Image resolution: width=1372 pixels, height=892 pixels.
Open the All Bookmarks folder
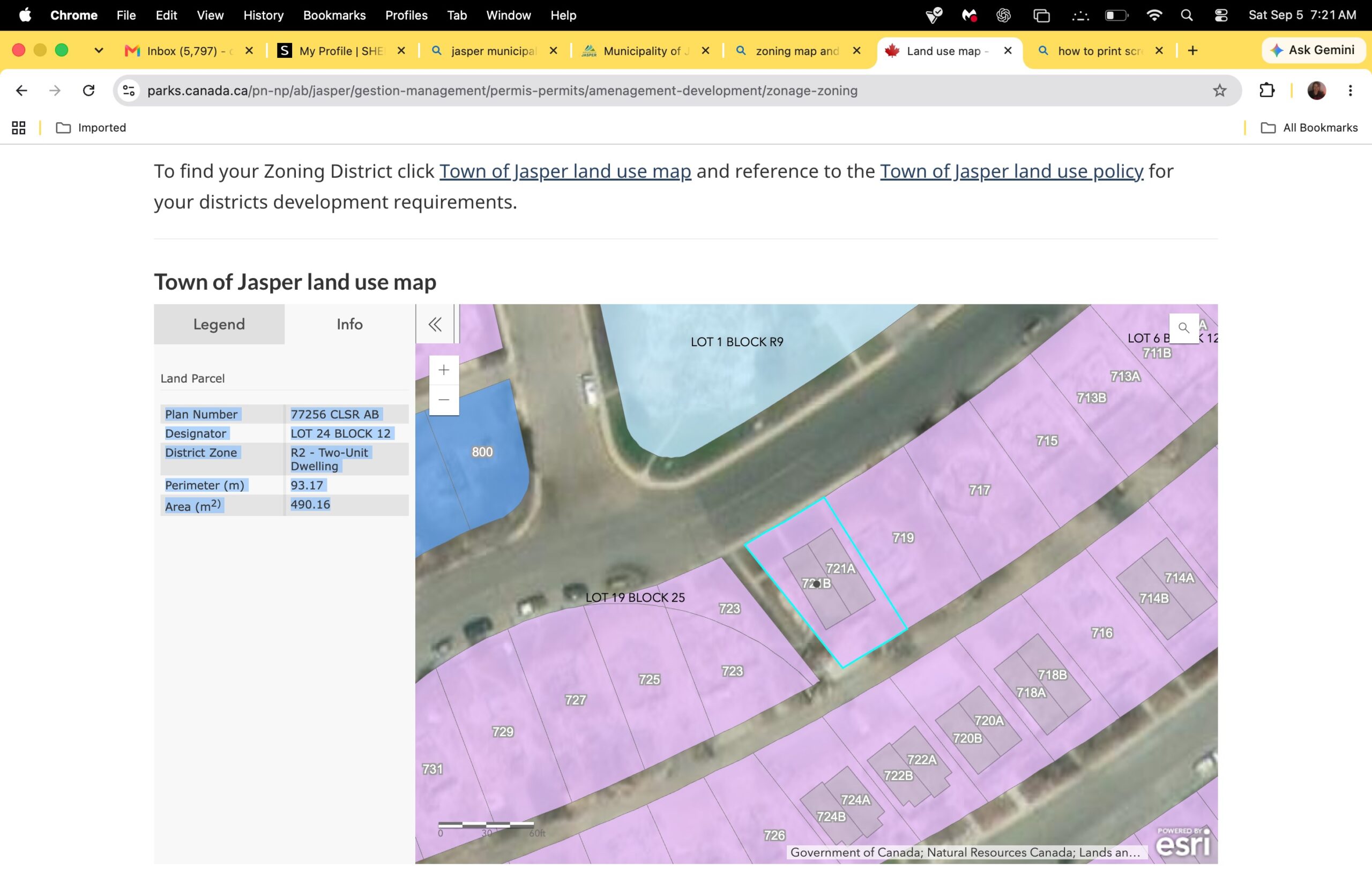pos(1309,128)
